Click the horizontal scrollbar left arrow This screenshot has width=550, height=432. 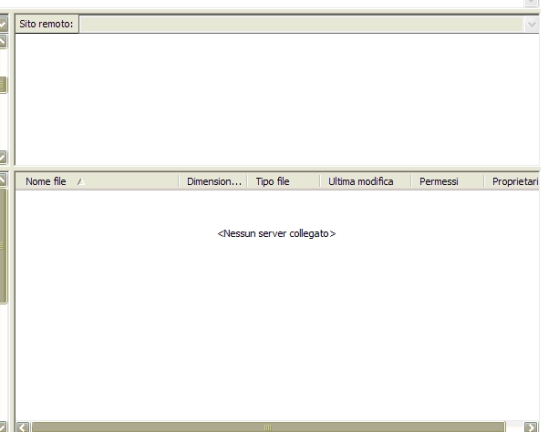pos(22,427)
